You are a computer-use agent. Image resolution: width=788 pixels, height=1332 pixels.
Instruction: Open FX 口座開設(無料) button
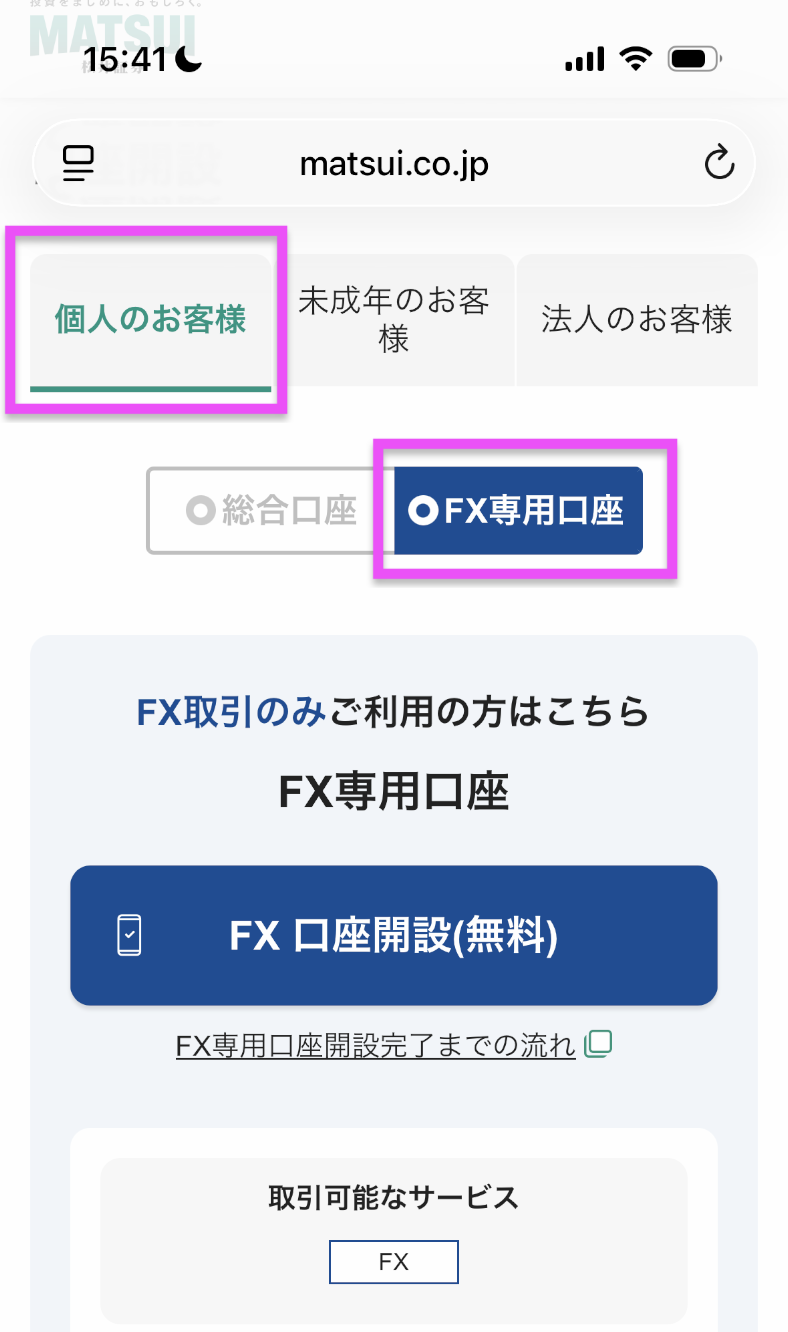click(394, 935)
